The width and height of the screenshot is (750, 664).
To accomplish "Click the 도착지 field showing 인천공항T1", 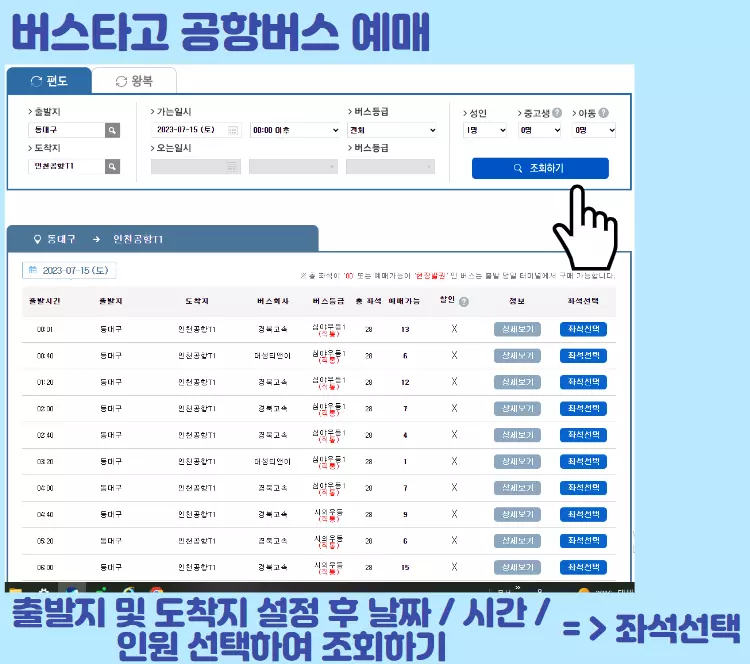I will coord(66,166).
